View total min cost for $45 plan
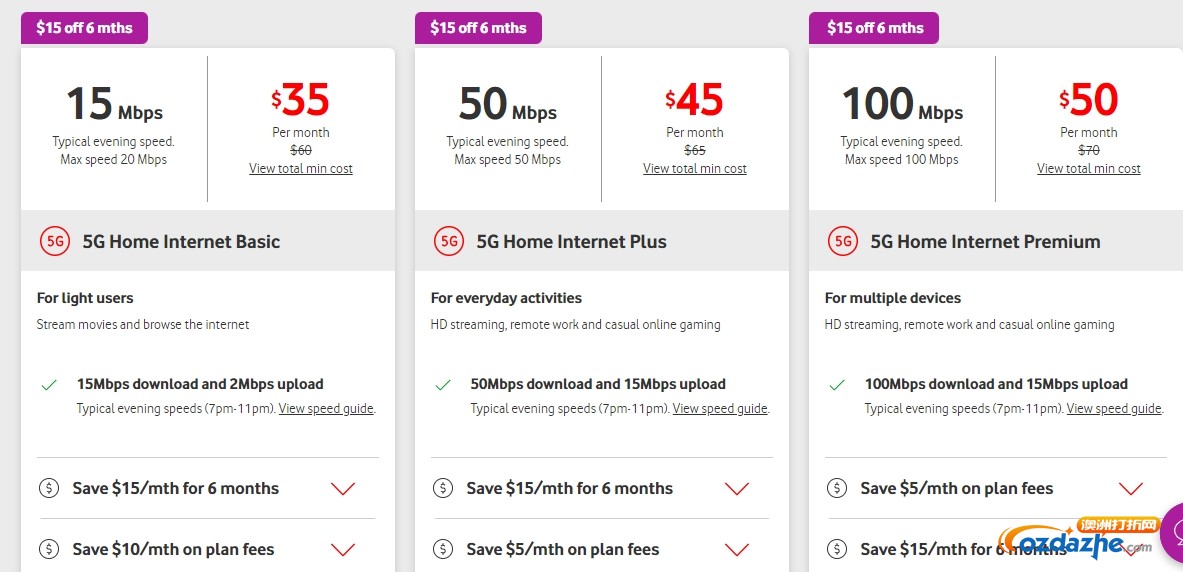Viewport: 1183px width, 572px height. pyautogui.click(x=695, y=168)
